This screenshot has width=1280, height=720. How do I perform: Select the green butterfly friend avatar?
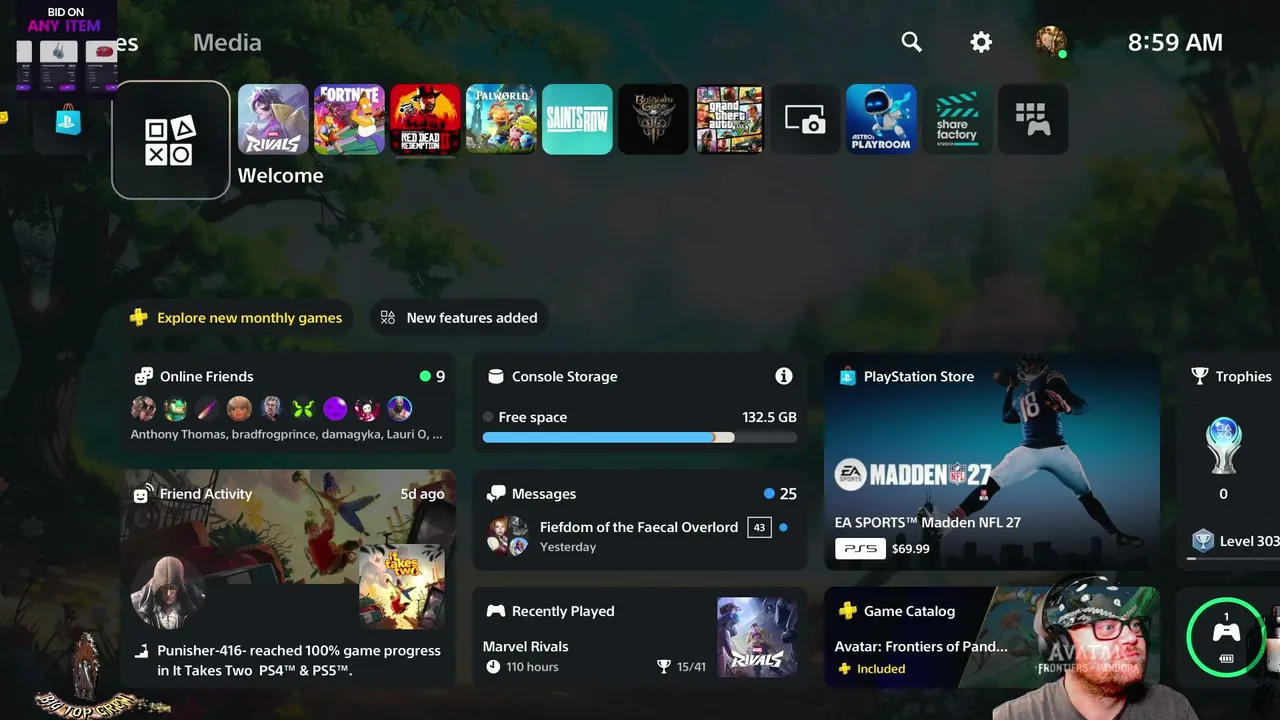coord(303,408)
